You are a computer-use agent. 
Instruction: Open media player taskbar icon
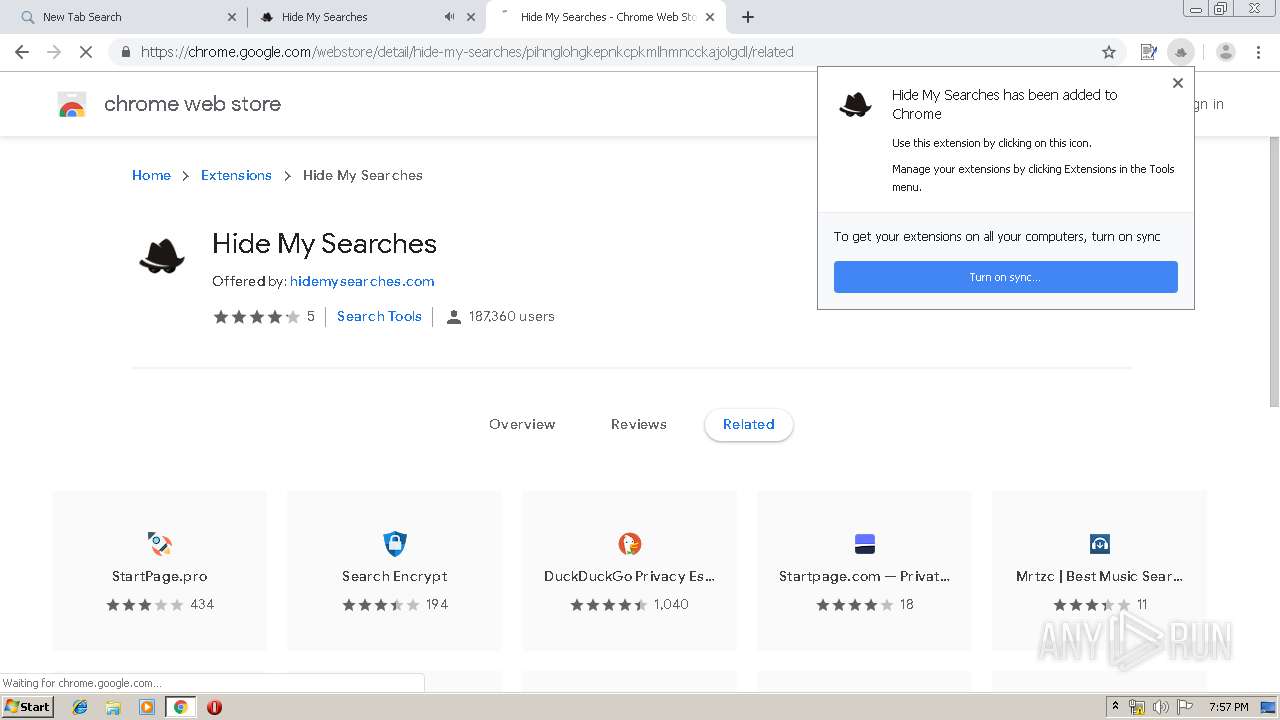(147, 707)
